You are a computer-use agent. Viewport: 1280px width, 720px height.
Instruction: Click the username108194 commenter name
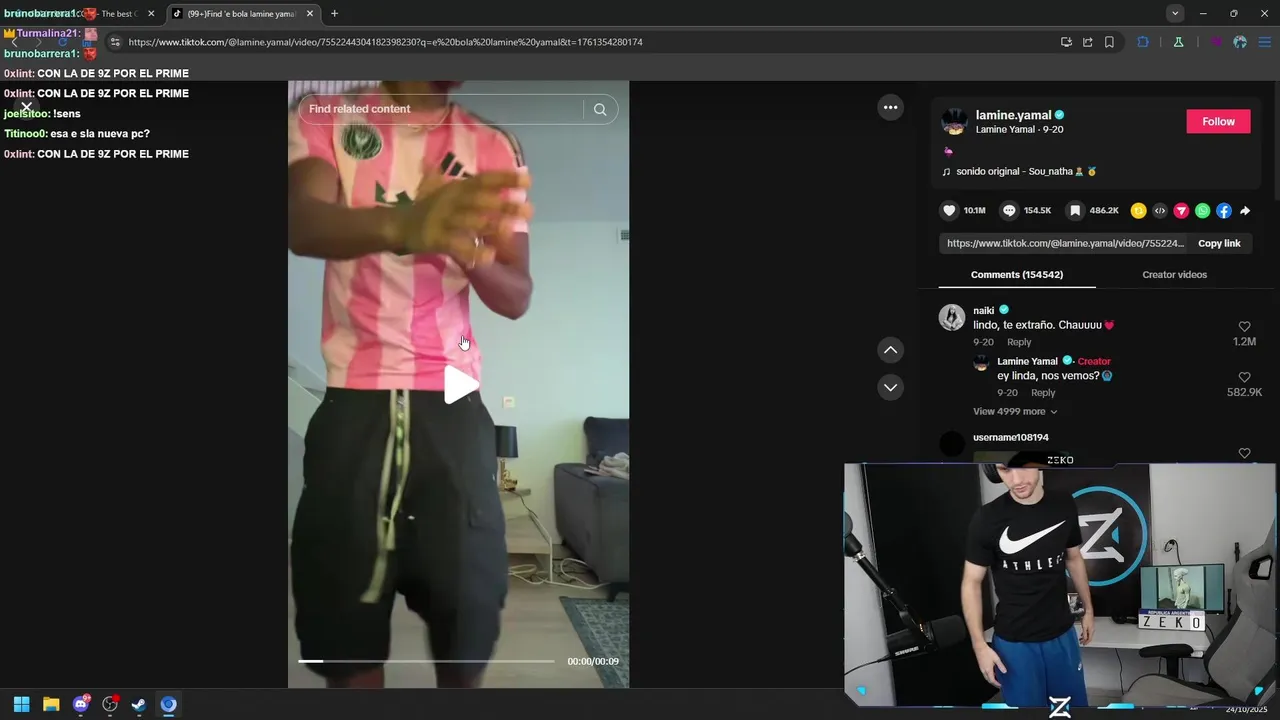pos(1011,437)
